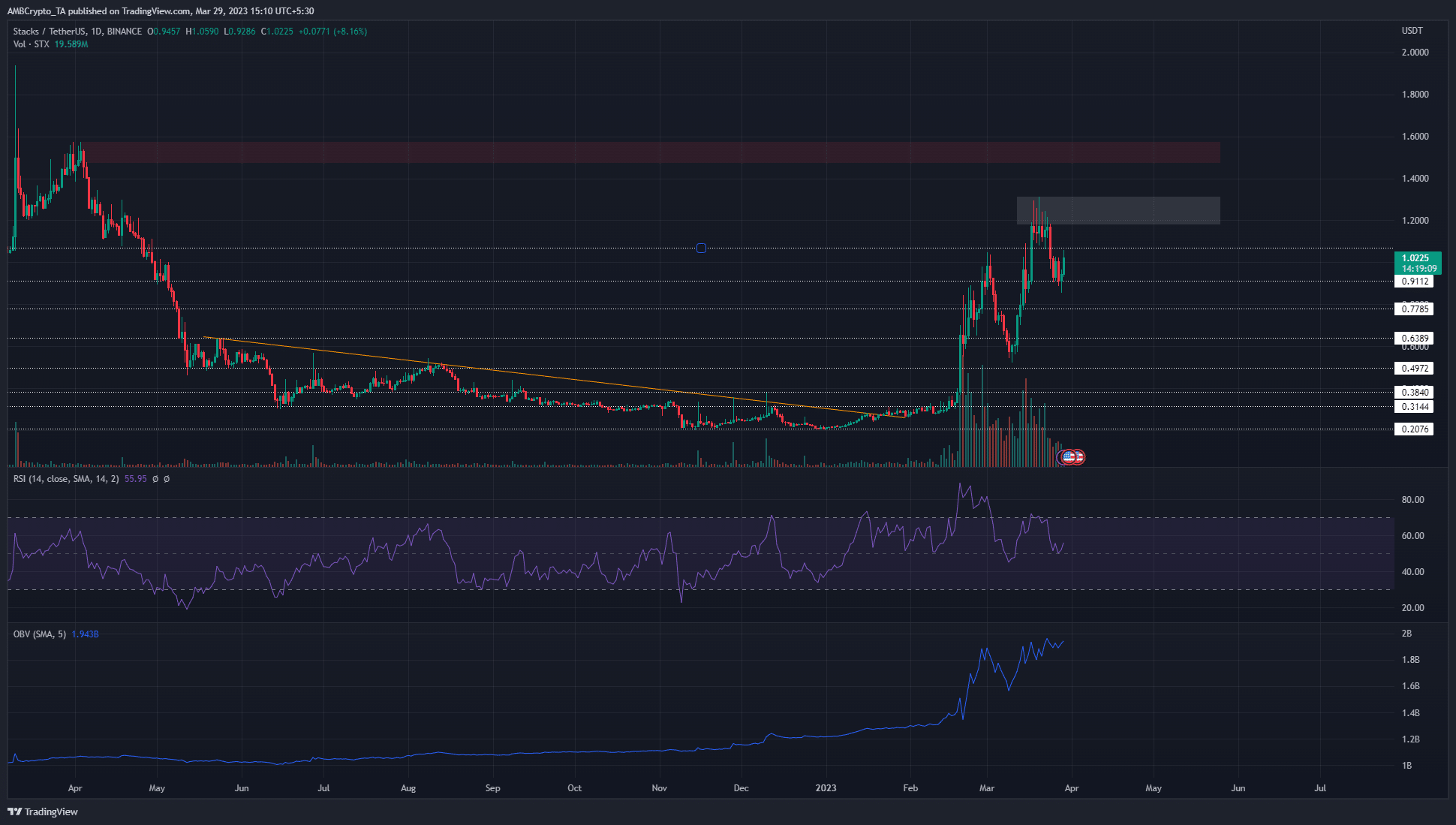Screen dimensions: 1456x825
Task: Click the Vol · STX indicator legend
Action: coord(31,44)
